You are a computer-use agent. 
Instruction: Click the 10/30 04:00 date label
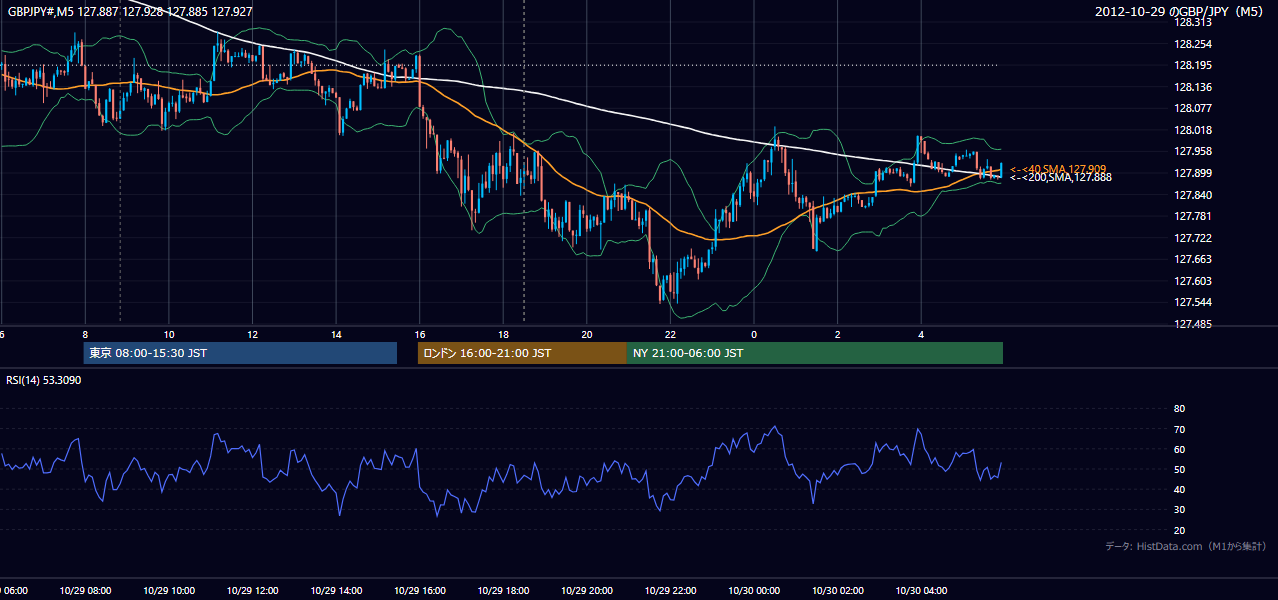click(921, 590)
